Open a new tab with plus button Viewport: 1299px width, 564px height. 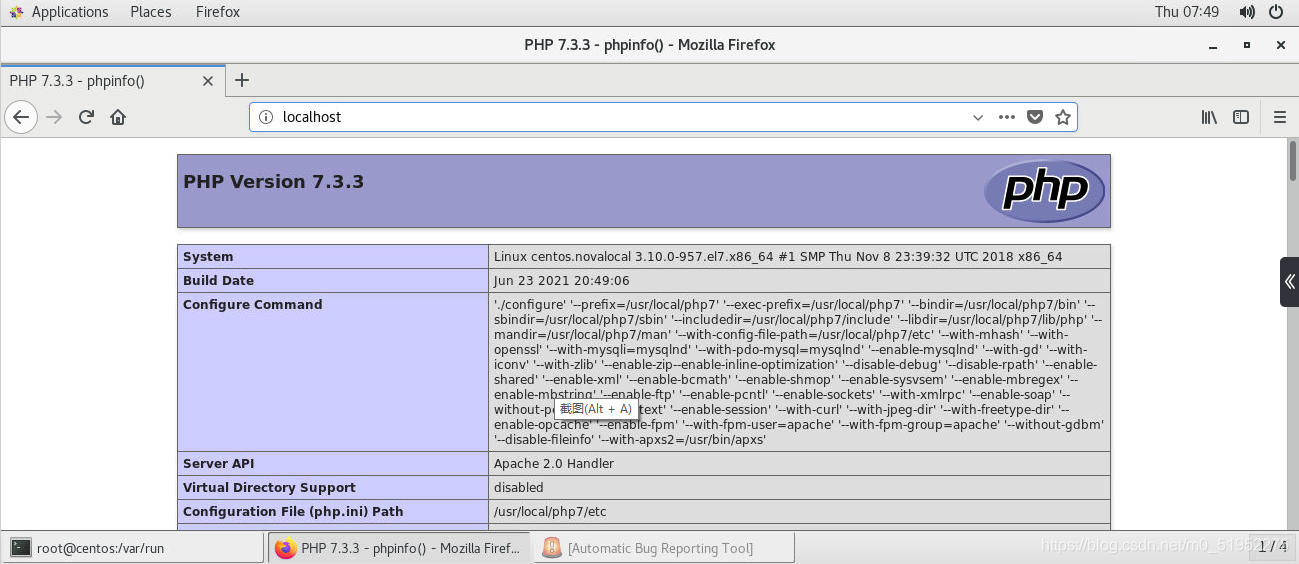(241, 81)
